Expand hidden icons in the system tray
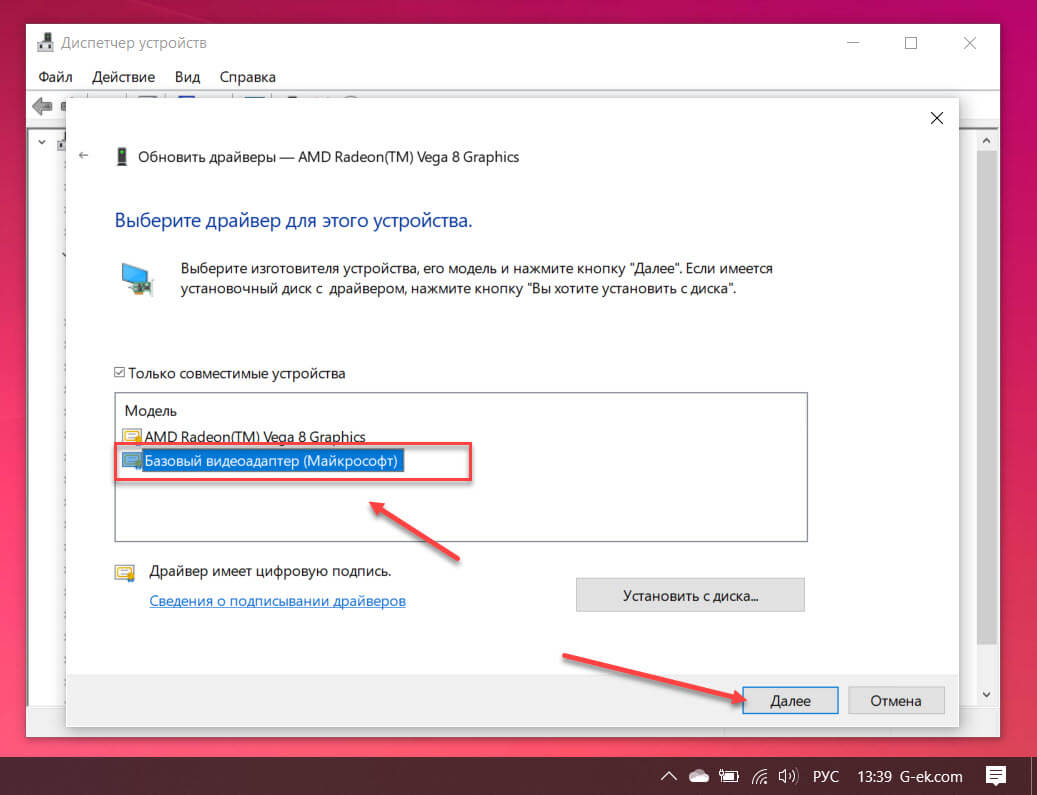Screen dimensions: 1037x795 pyautogui.click(x=668, y=776)
